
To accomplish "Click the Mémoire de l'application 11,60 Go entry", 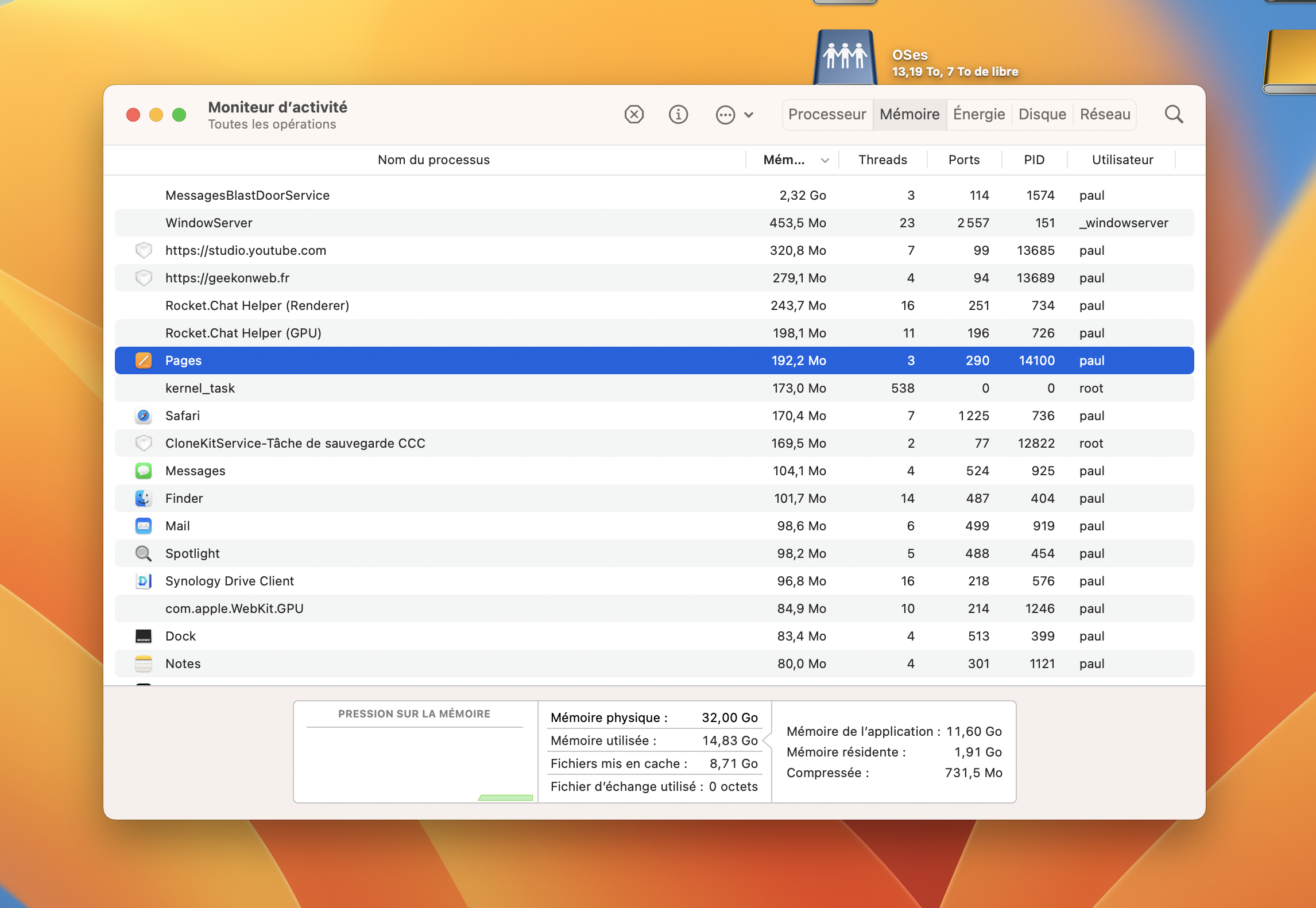I will 894,731.
